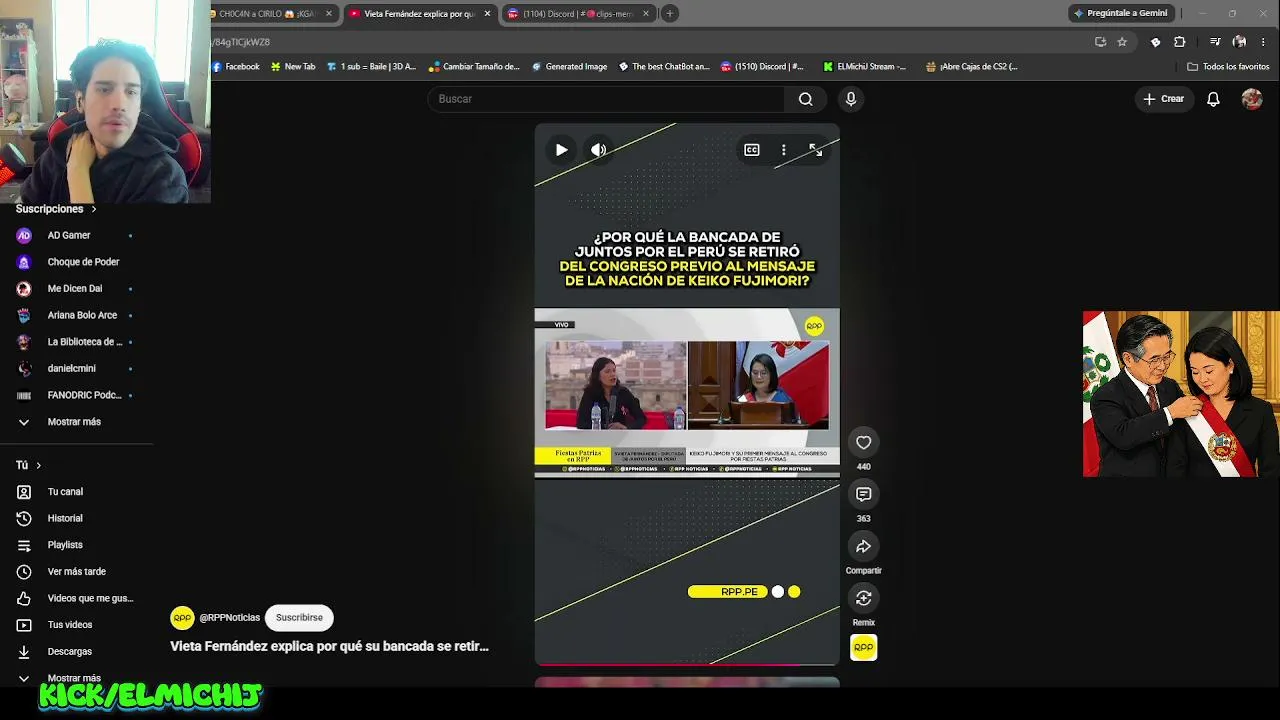The width and height of the screenshot is (1280, 720).
Task: Bookmark this page with the star
Action: click(1122, 42)
